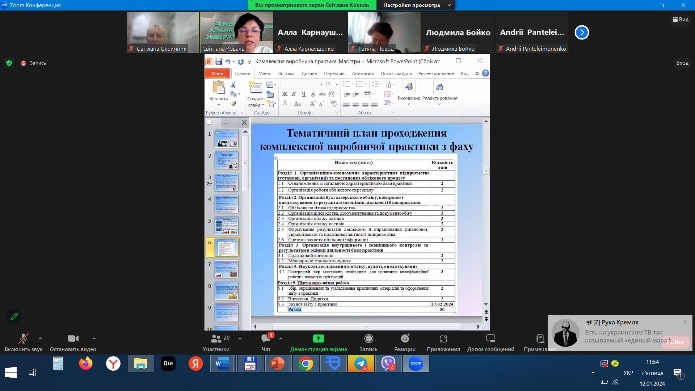Expand audio options arrow beside microphone
Viewport: 695px width, 391px height.
tap(40, 339)
